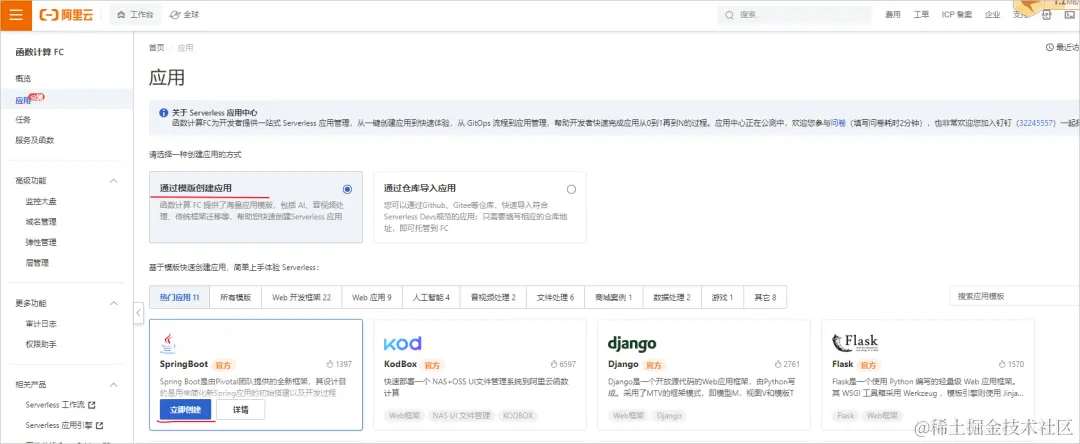Open the 费用 menu
1080x444 pixels.
(893, 14)
